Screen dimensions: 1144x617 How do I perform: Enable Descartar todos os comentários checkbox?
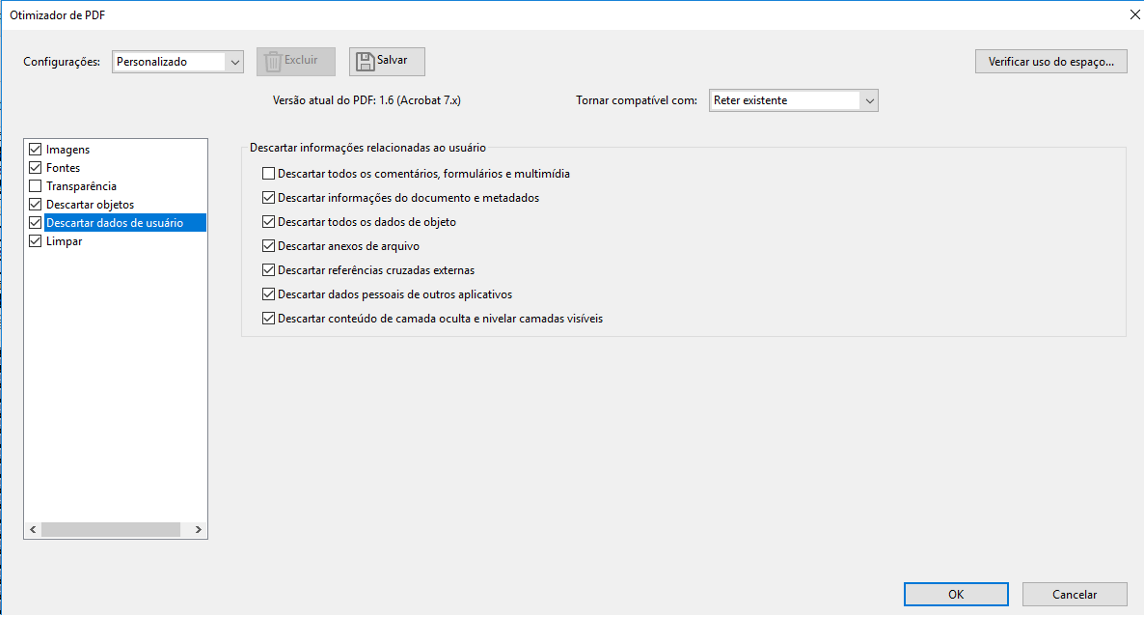268,174
